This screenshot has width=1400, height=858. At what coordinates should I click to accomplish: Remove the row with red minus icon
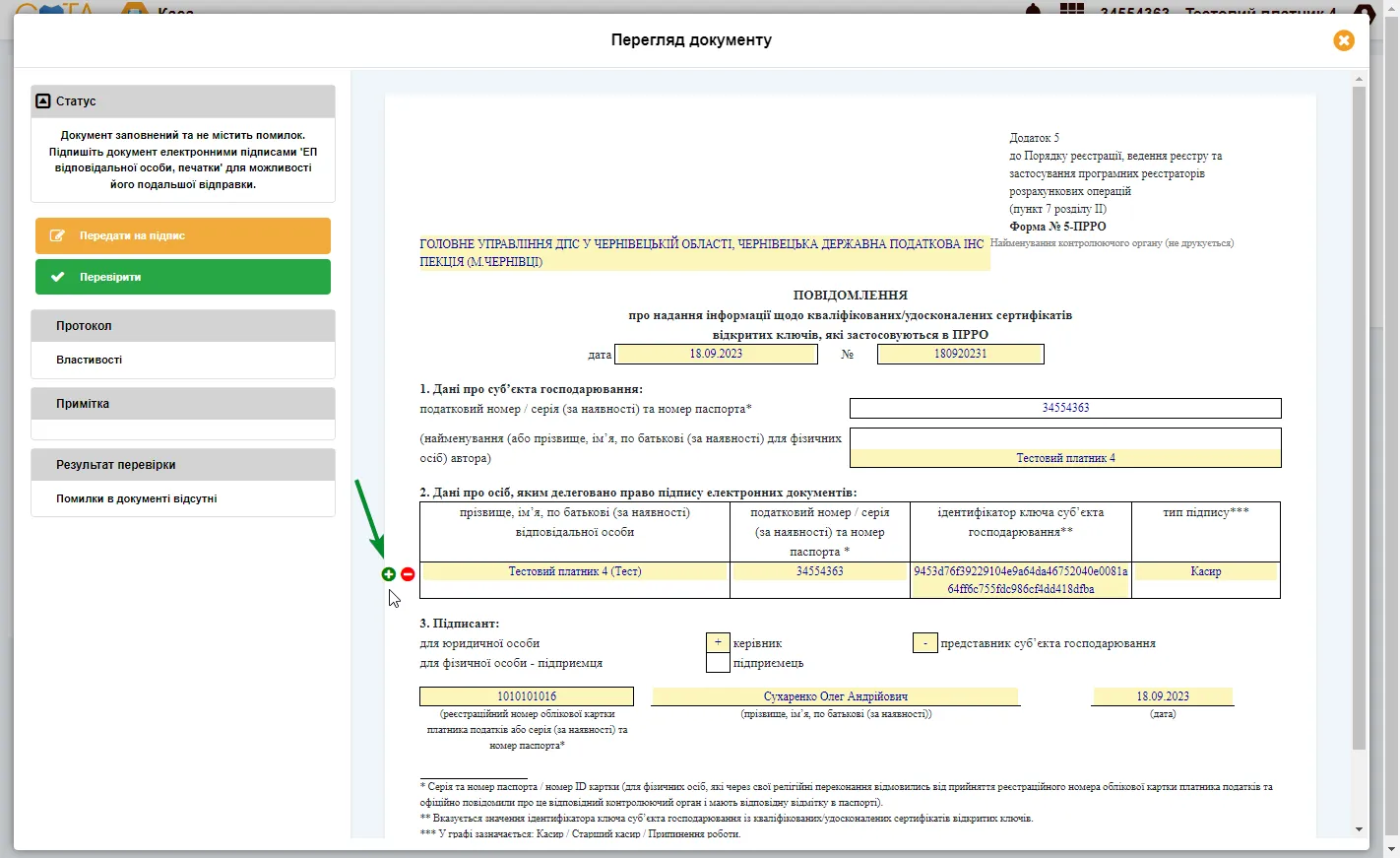tap(408, 574)
